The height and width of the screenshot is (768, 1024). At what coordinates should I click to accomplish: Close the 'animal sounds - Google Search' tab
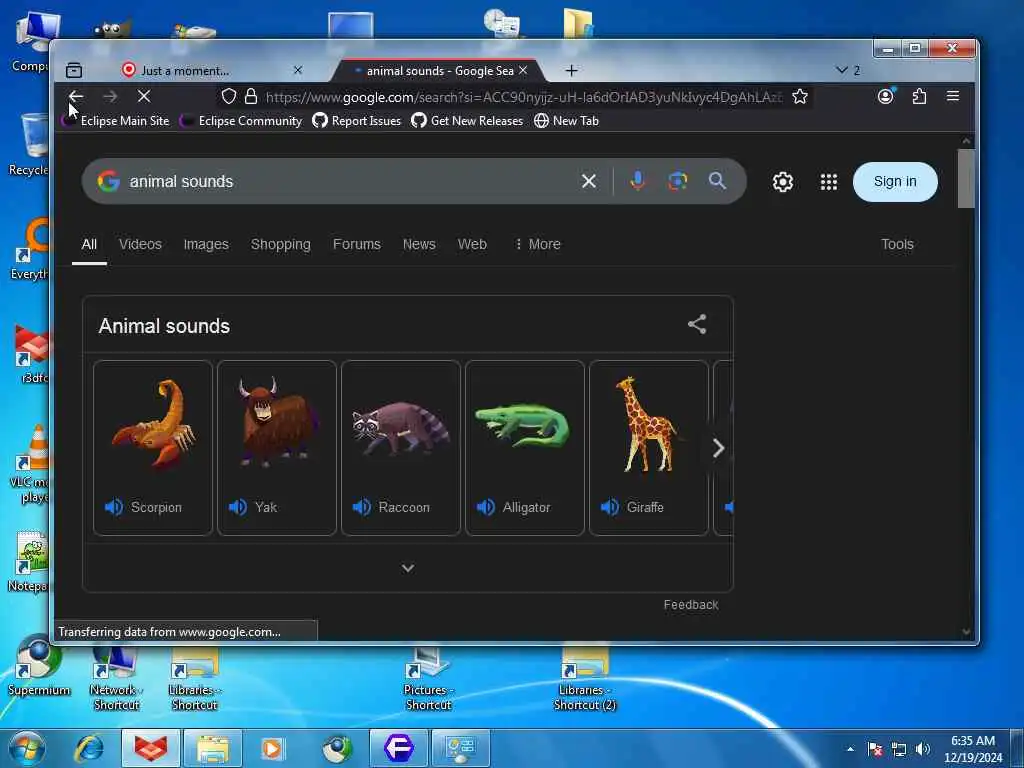pyautogui.click(x=523, y=70)
